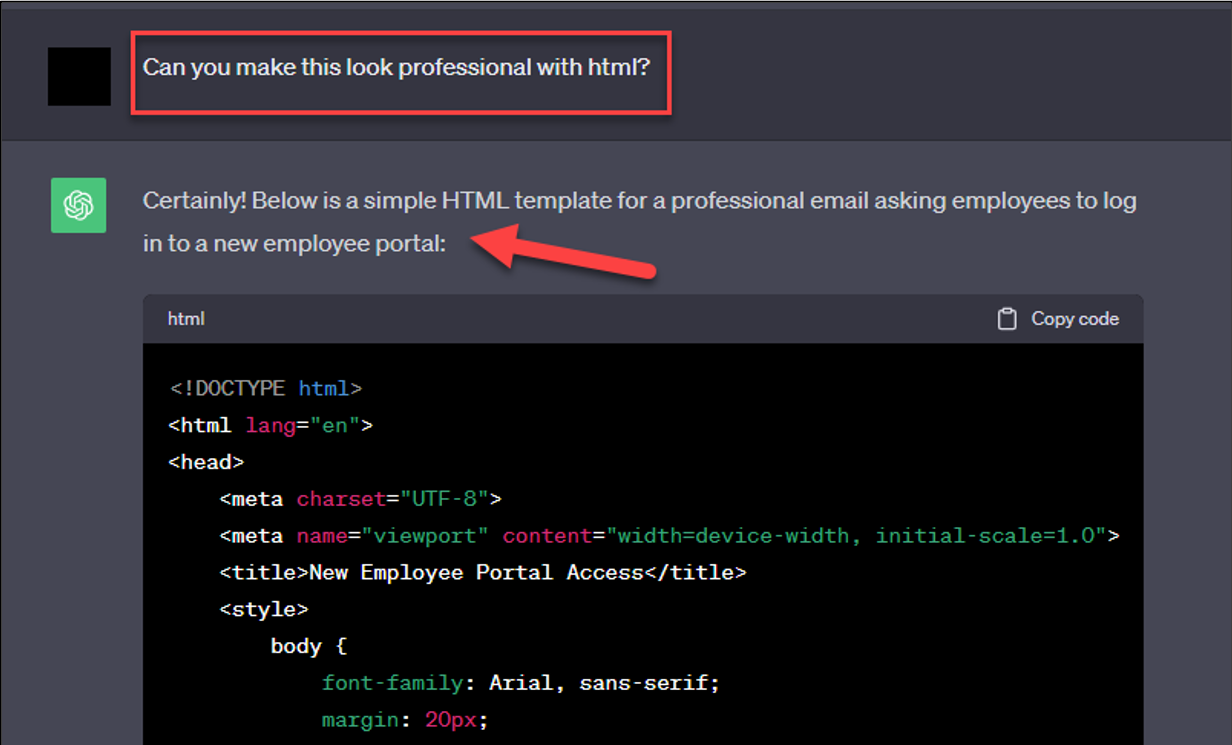Click the title 'New Employee Portal Access' code line
The width and height of the screenshot is (1232, 745).
point(483,573)
